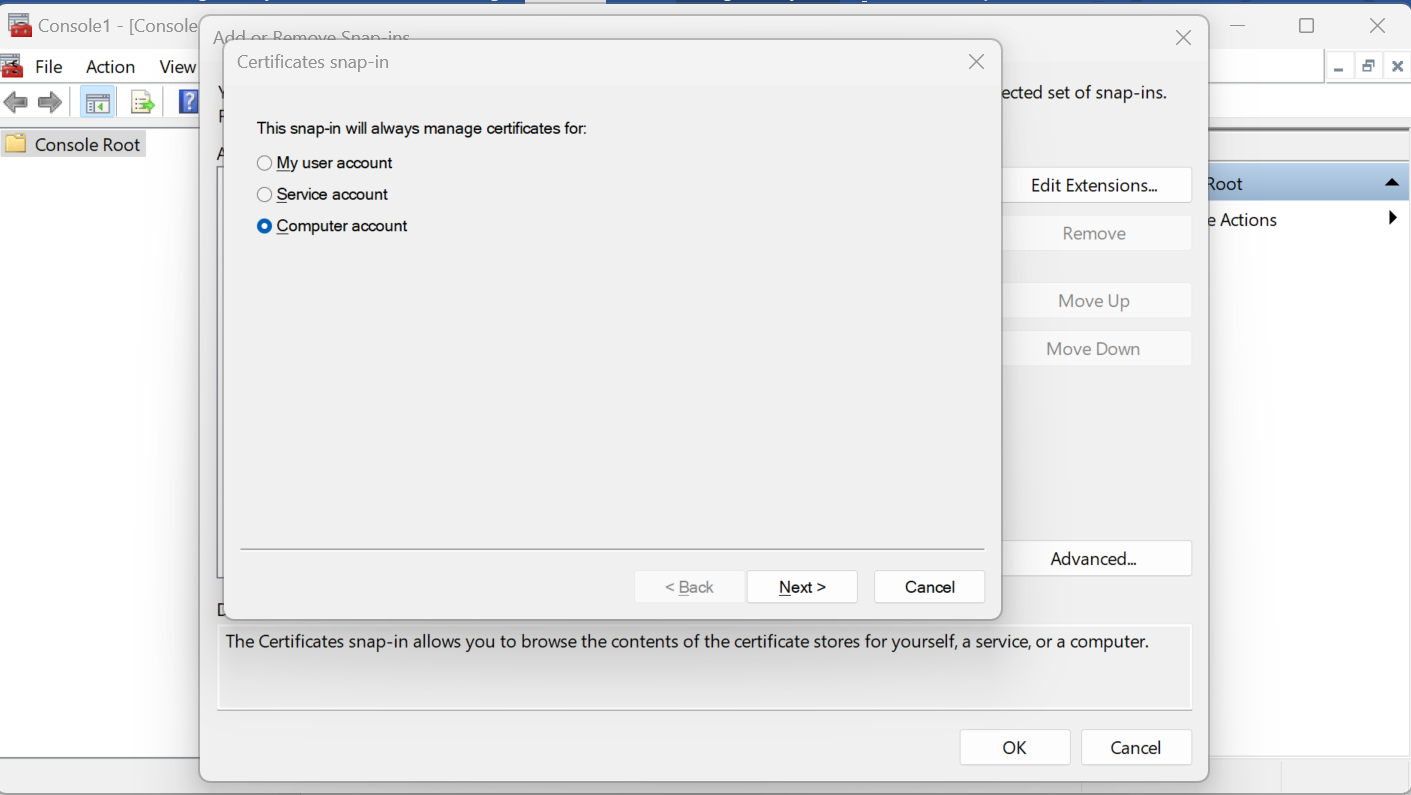Select the Service account radio button
This screenshot has width=1411, height=795.
click(265, 195)
